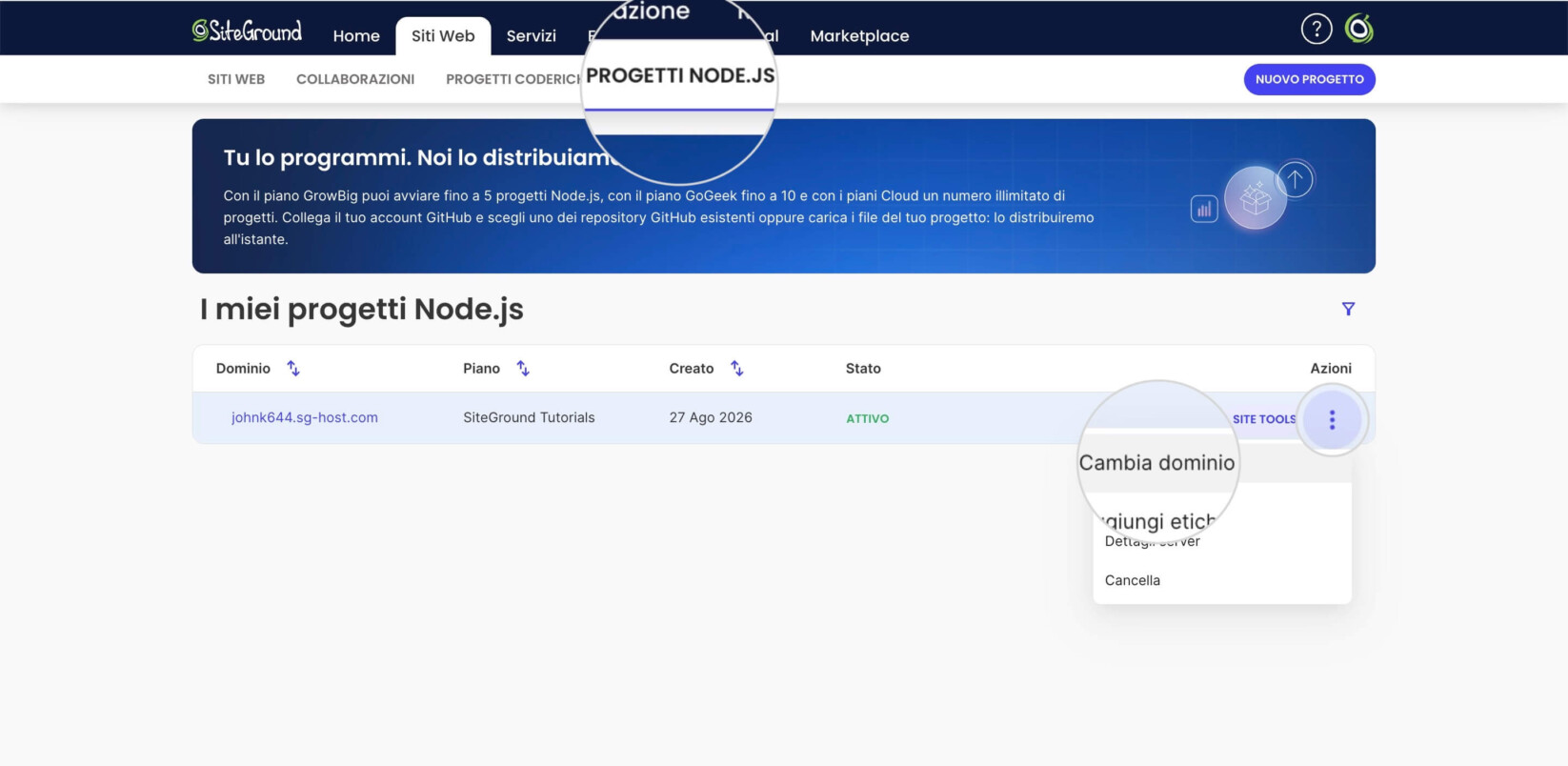This screenshot has height=766, width=1568.
Task: Click the 27 Ago 2026 date cell
Action: coord(711,417)
